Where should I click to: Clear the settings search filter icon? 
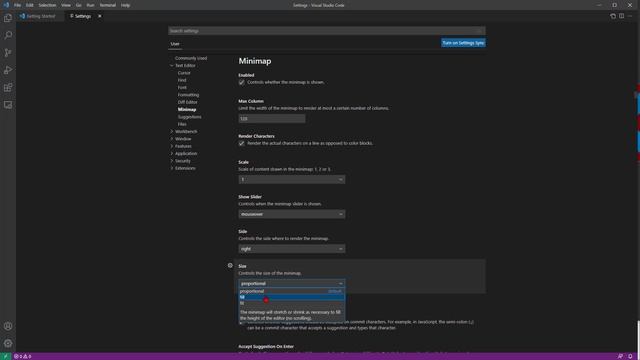tap(480, 31)
